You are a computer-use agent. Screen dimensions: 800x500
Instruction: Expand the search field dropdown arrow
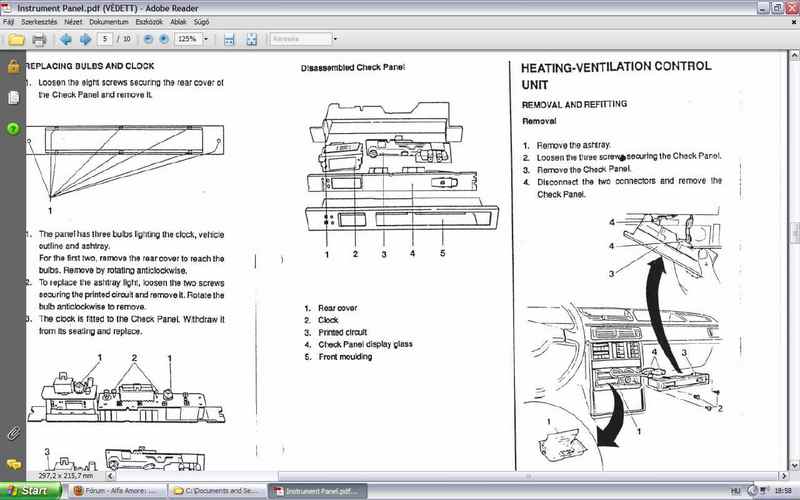335,39
